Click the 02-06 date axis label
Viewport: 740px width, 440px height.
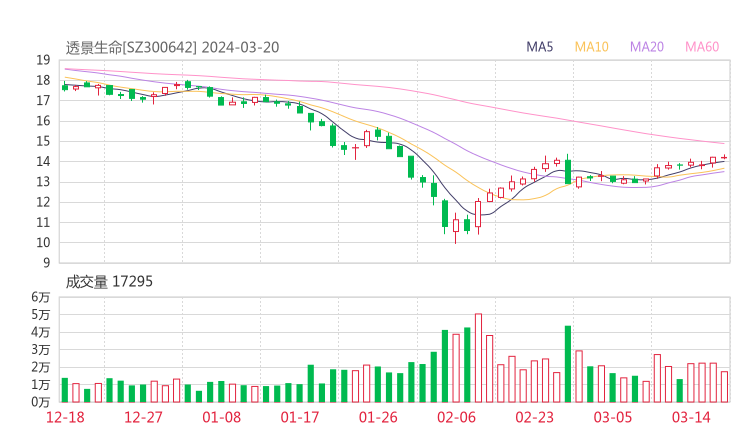coord(456,417)
